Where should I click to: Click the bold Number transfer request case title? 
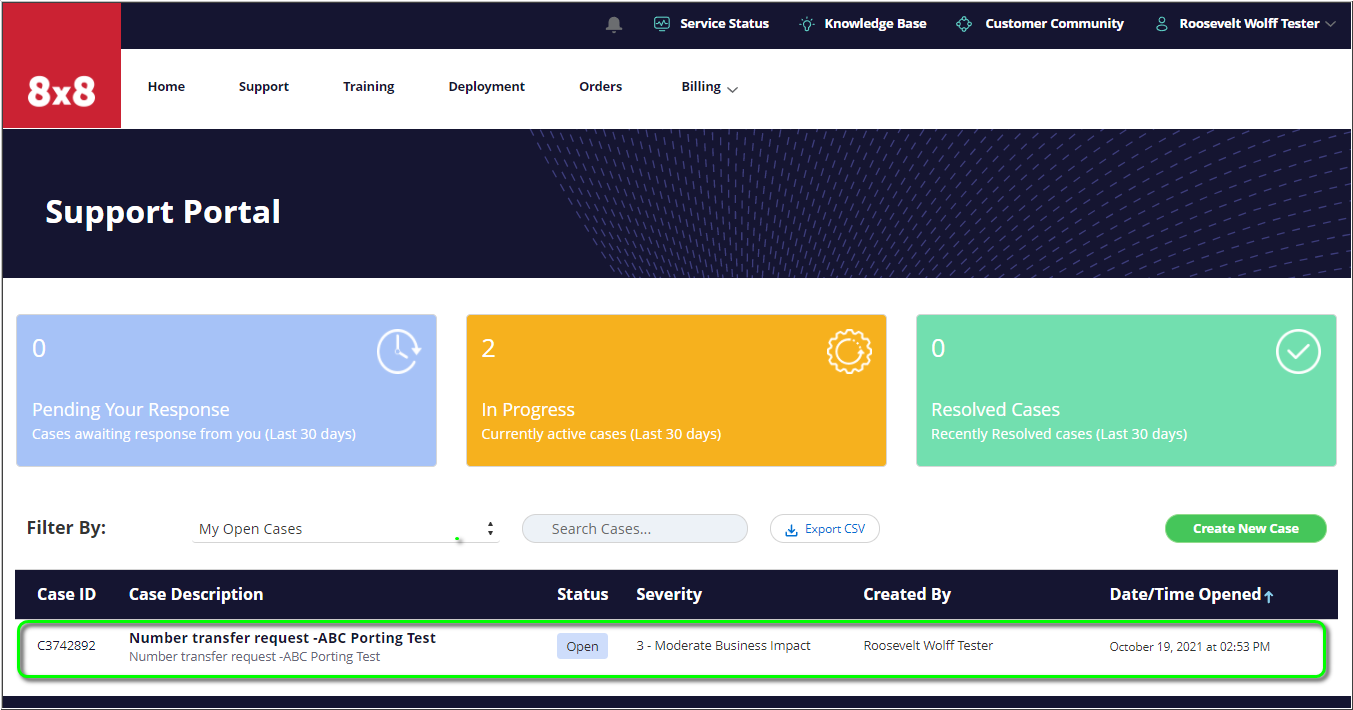(283, 638)
